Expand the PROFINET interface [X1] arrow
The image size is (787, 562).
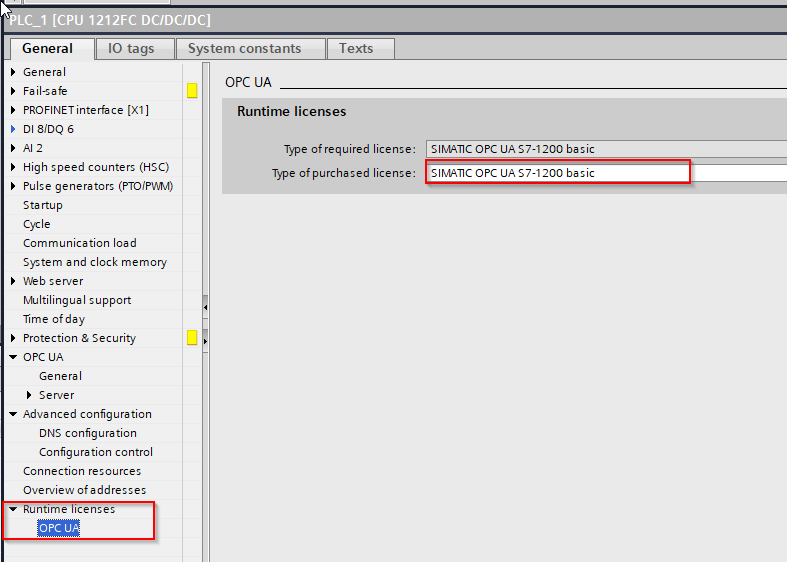[x=13, y=110]
